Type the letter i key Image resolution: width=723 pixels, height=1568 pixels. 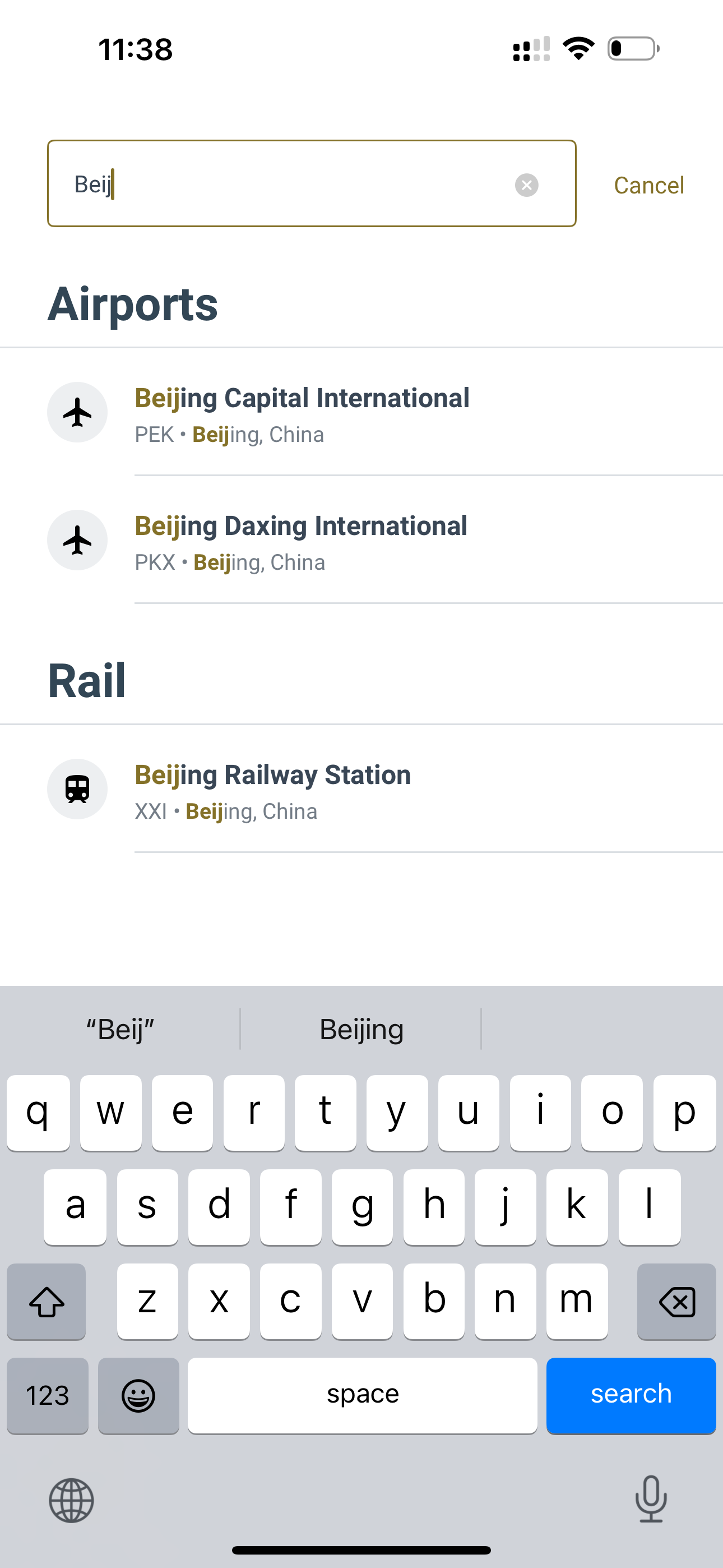pyautogui.click(x=540, y=1112)
